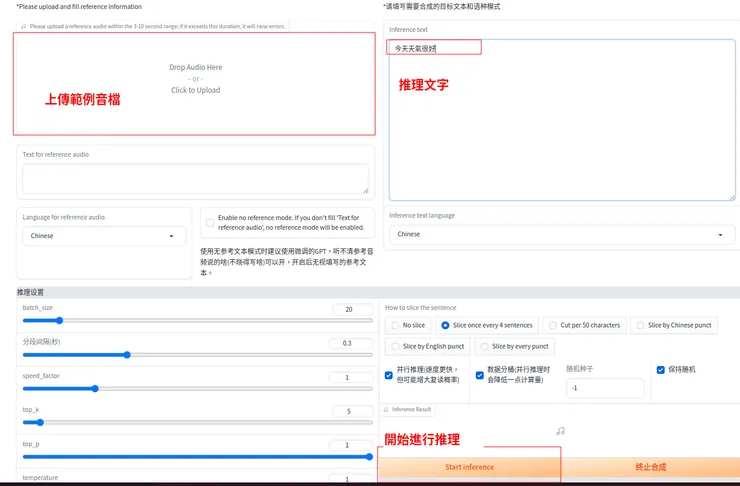Click the audio icon beside reference audio label
This screenshot has width=740, height=486.
pyautogui.click(x=23, y=26)
